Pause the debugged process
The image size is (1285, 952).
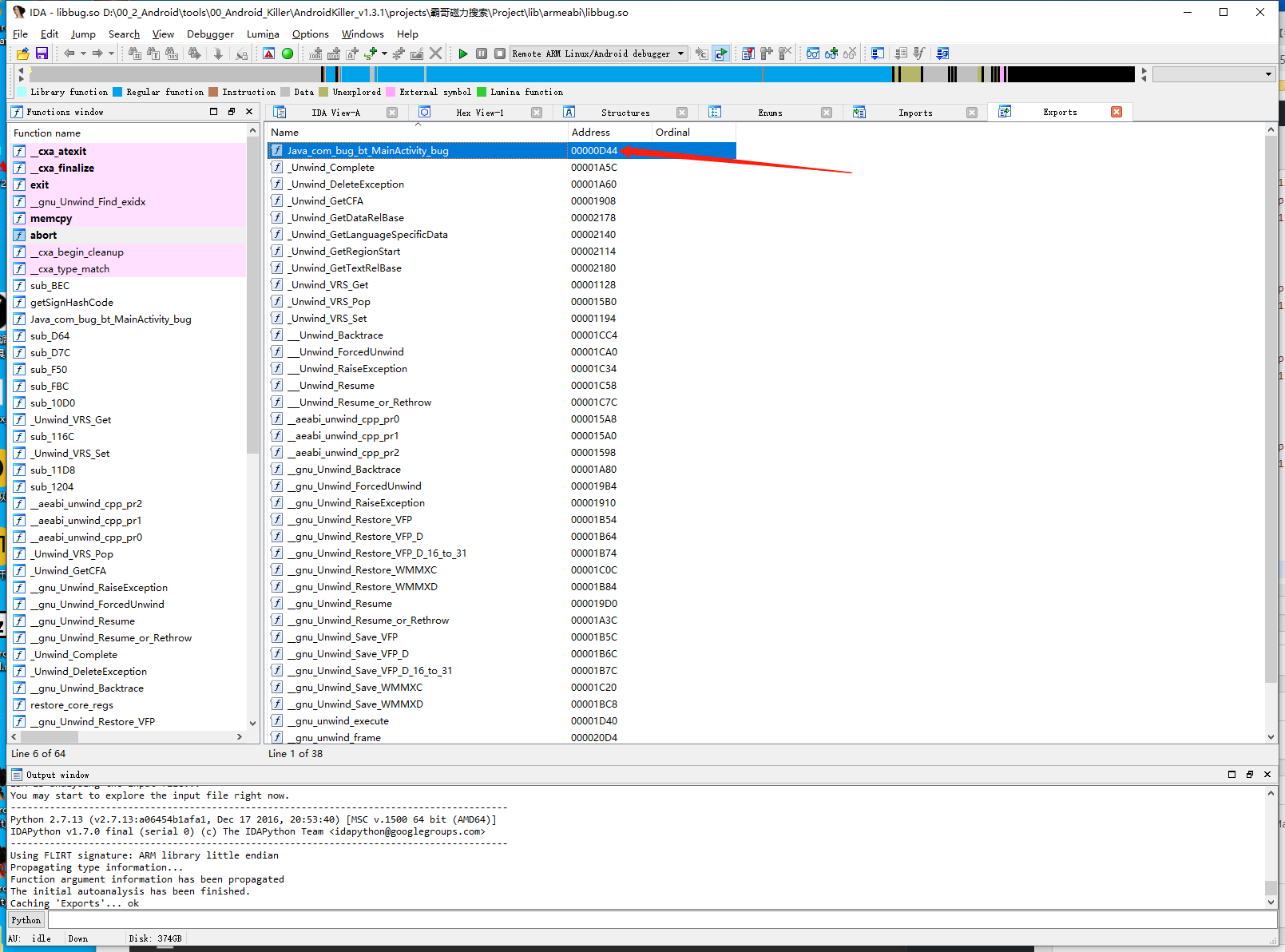coord(482,54)
